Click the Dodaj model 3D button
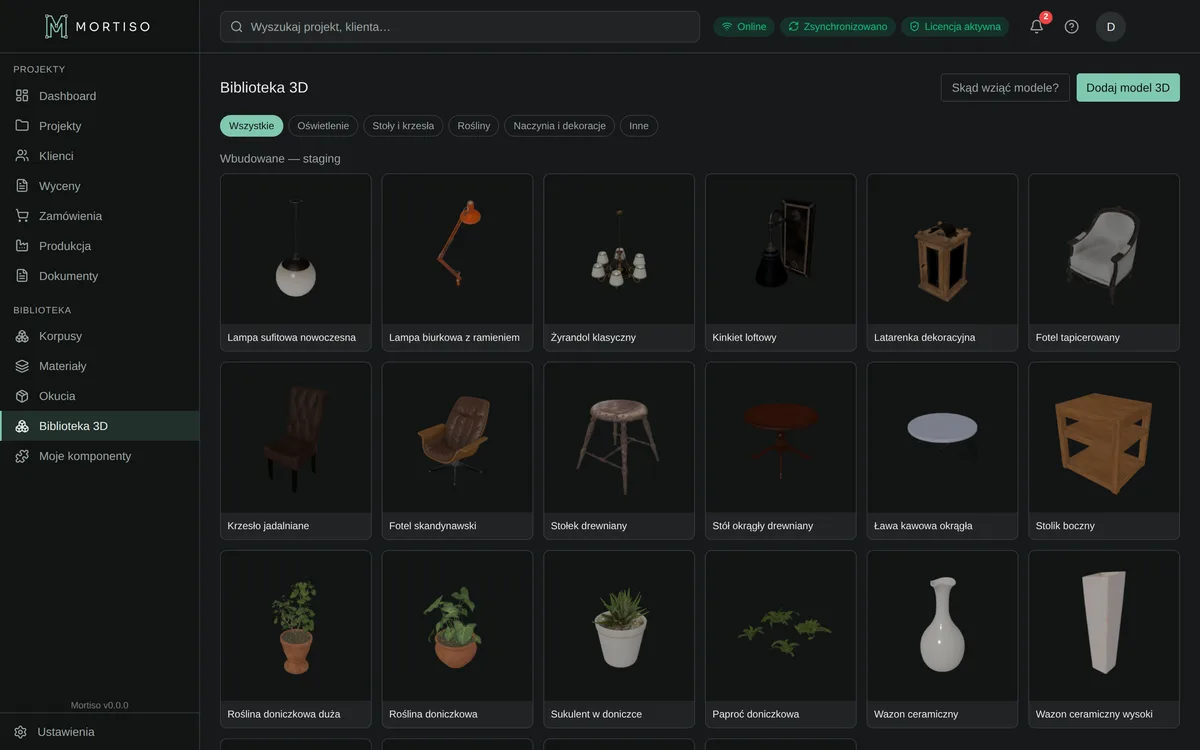This screenshot has width=1200, height=750. (x=1128, y=88)
